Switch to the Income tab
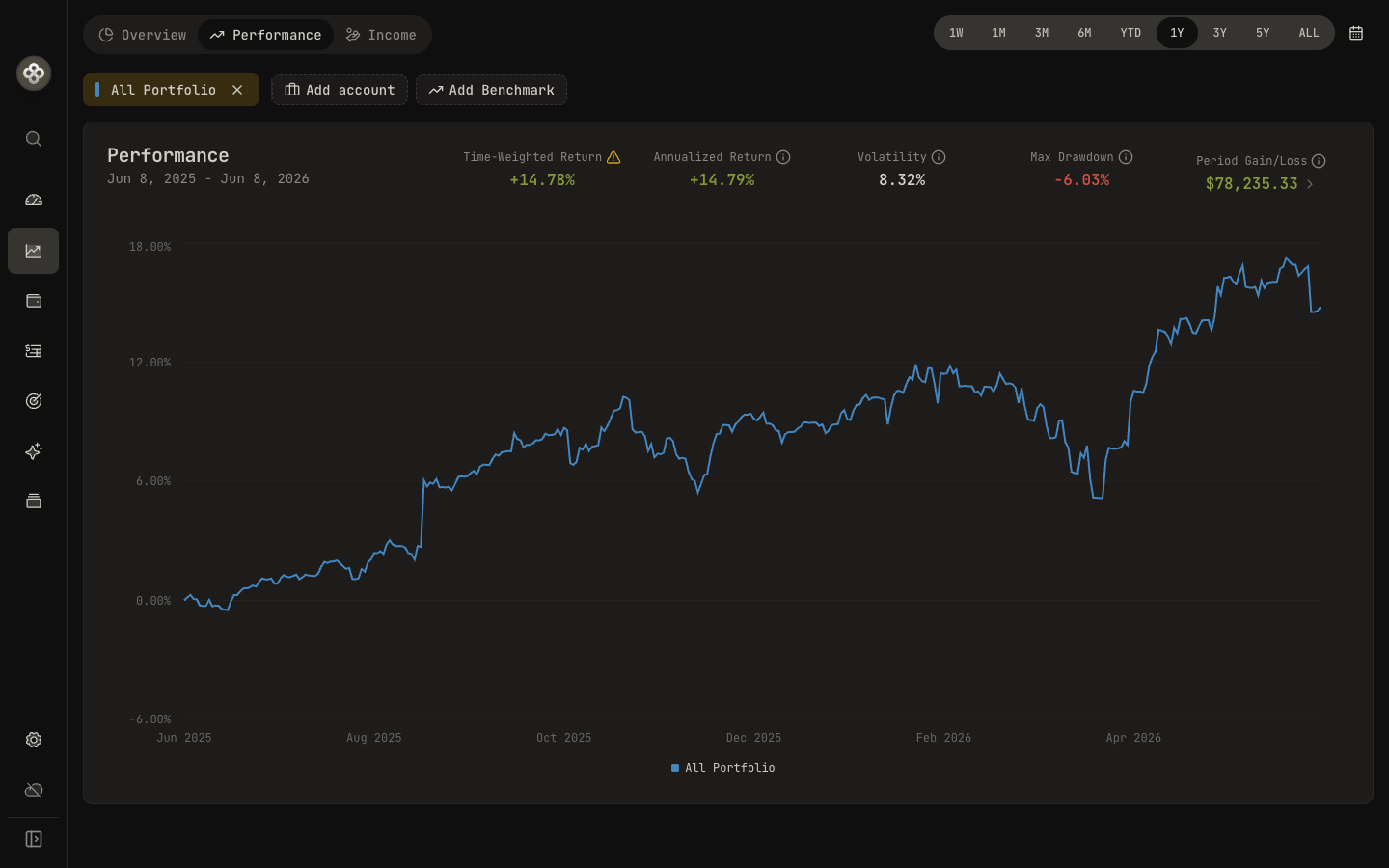The image size is (1389, 868). (x=381, y=35)
